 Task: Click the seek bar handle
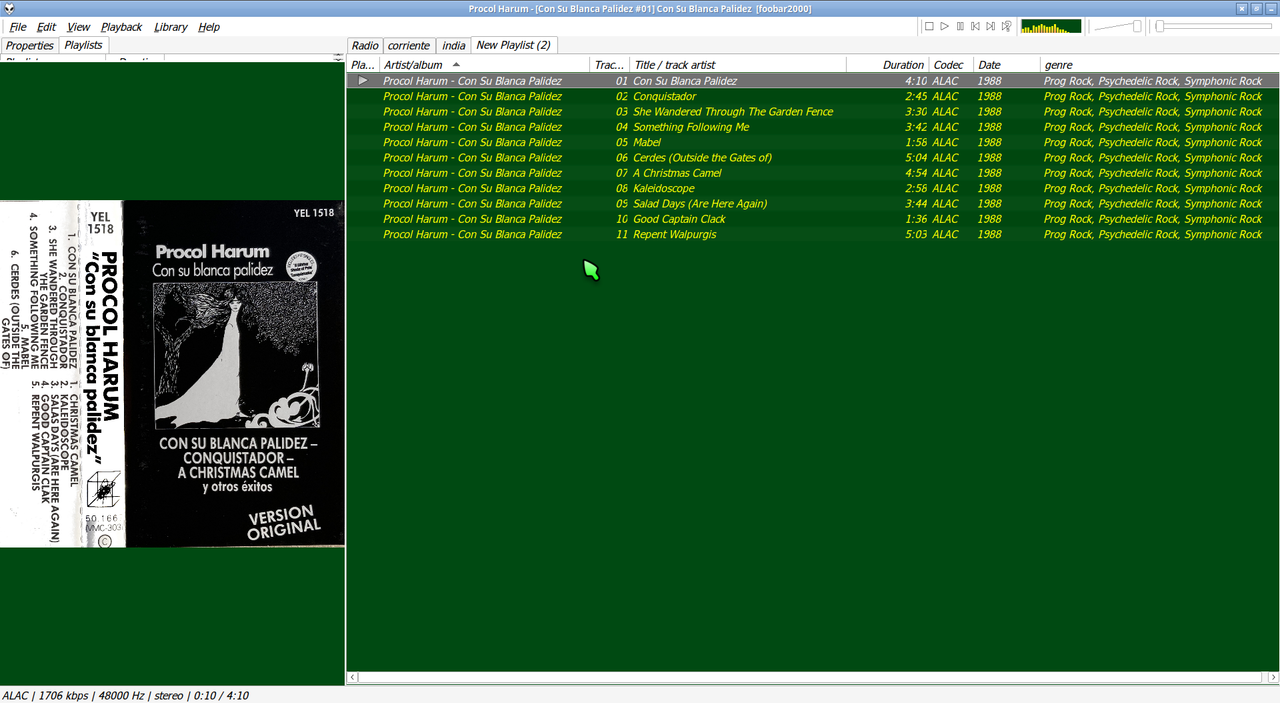(1160, 26)
